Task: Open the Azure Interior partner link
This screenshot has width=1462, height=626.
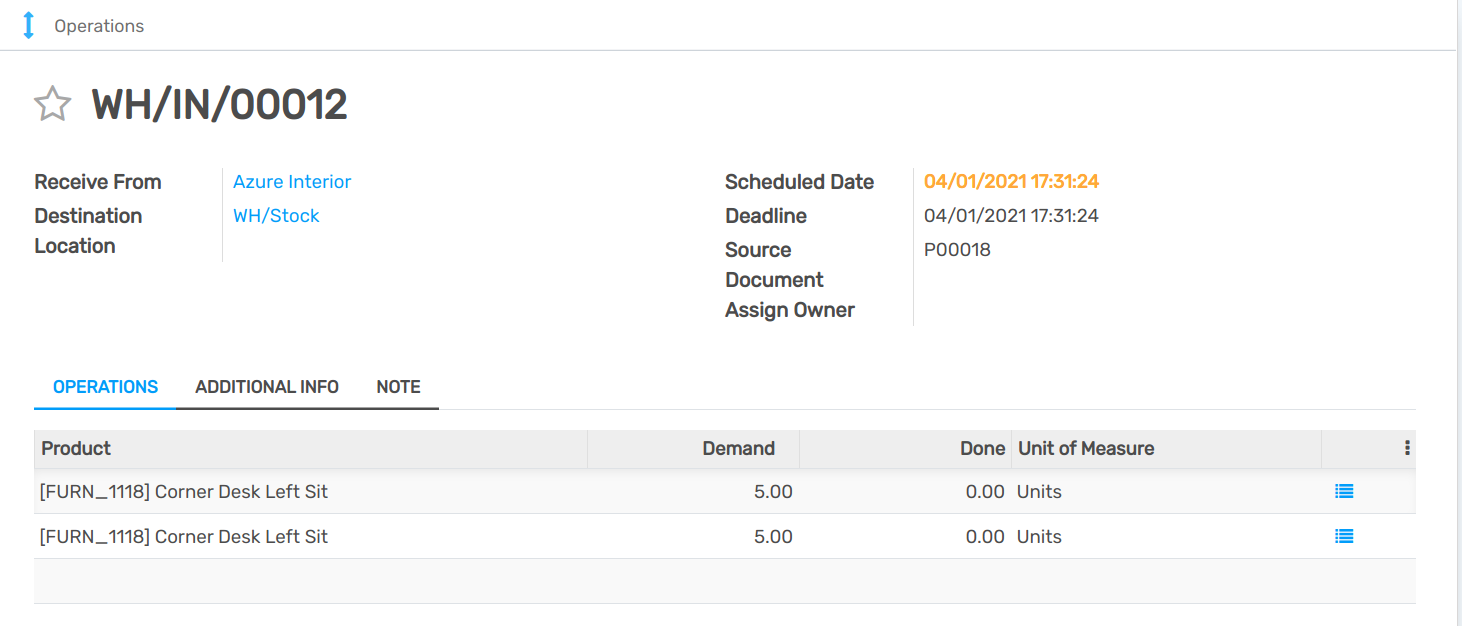Action: pyautogui.click(x=292, y=182)
